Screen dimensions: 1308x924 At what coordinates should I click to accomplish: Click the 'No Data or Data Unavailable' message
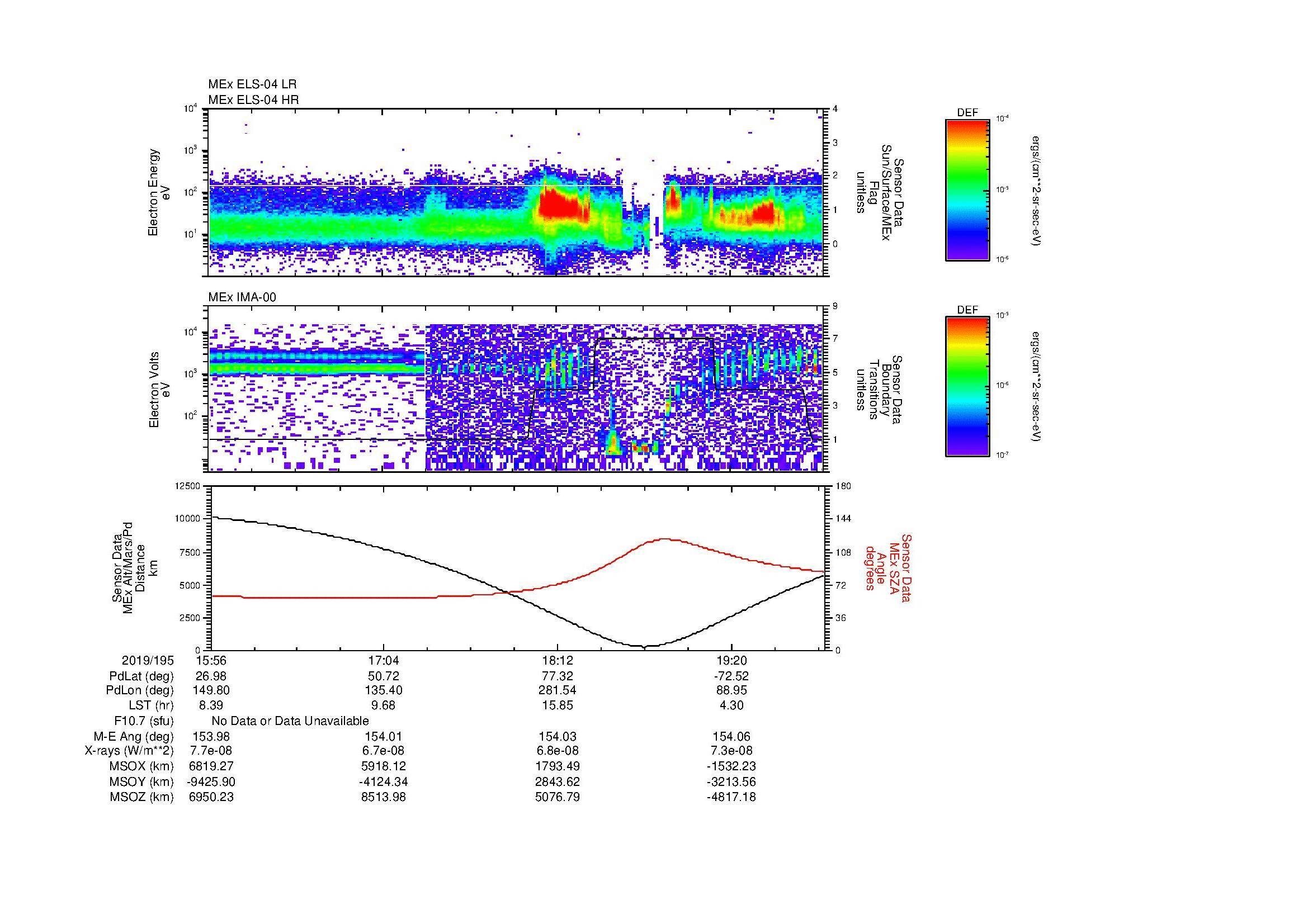point(290,721)
